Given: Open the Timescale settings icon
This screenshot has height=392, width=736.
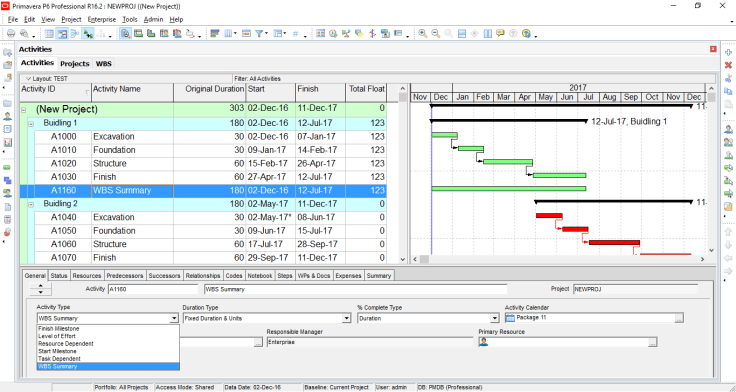Looking at the screenshot, I should [246, 33].
